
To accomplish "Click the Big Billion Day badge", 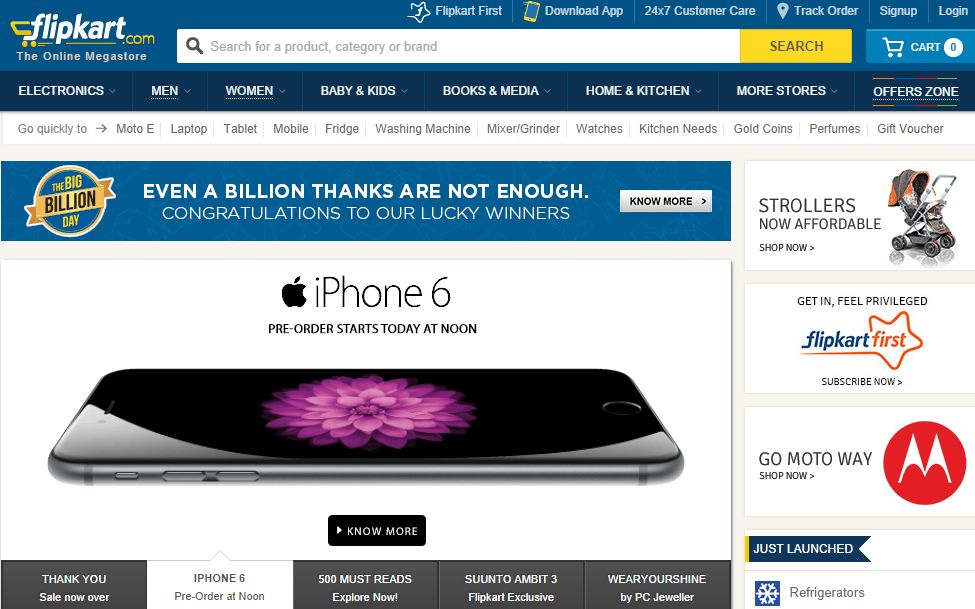I will point(70,201).
